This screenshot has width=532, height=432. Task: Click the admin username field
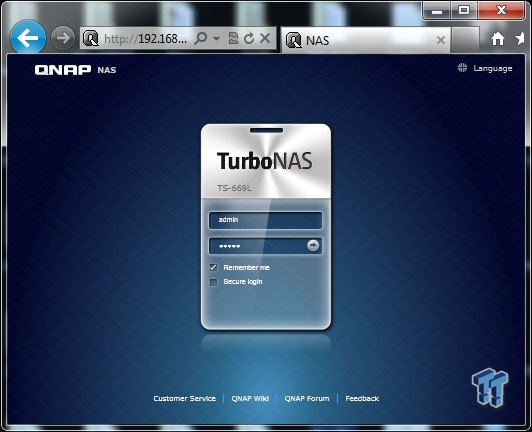tap(265, 220)
